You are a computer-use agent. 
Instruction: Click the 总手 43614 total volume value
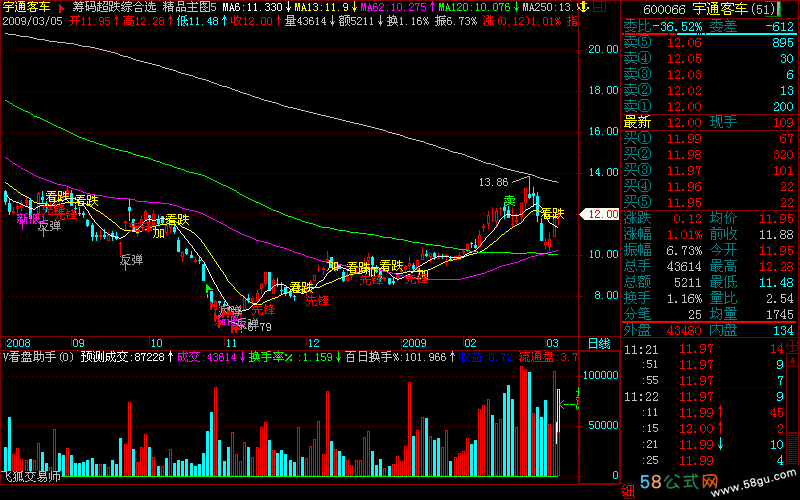point(684,266)
